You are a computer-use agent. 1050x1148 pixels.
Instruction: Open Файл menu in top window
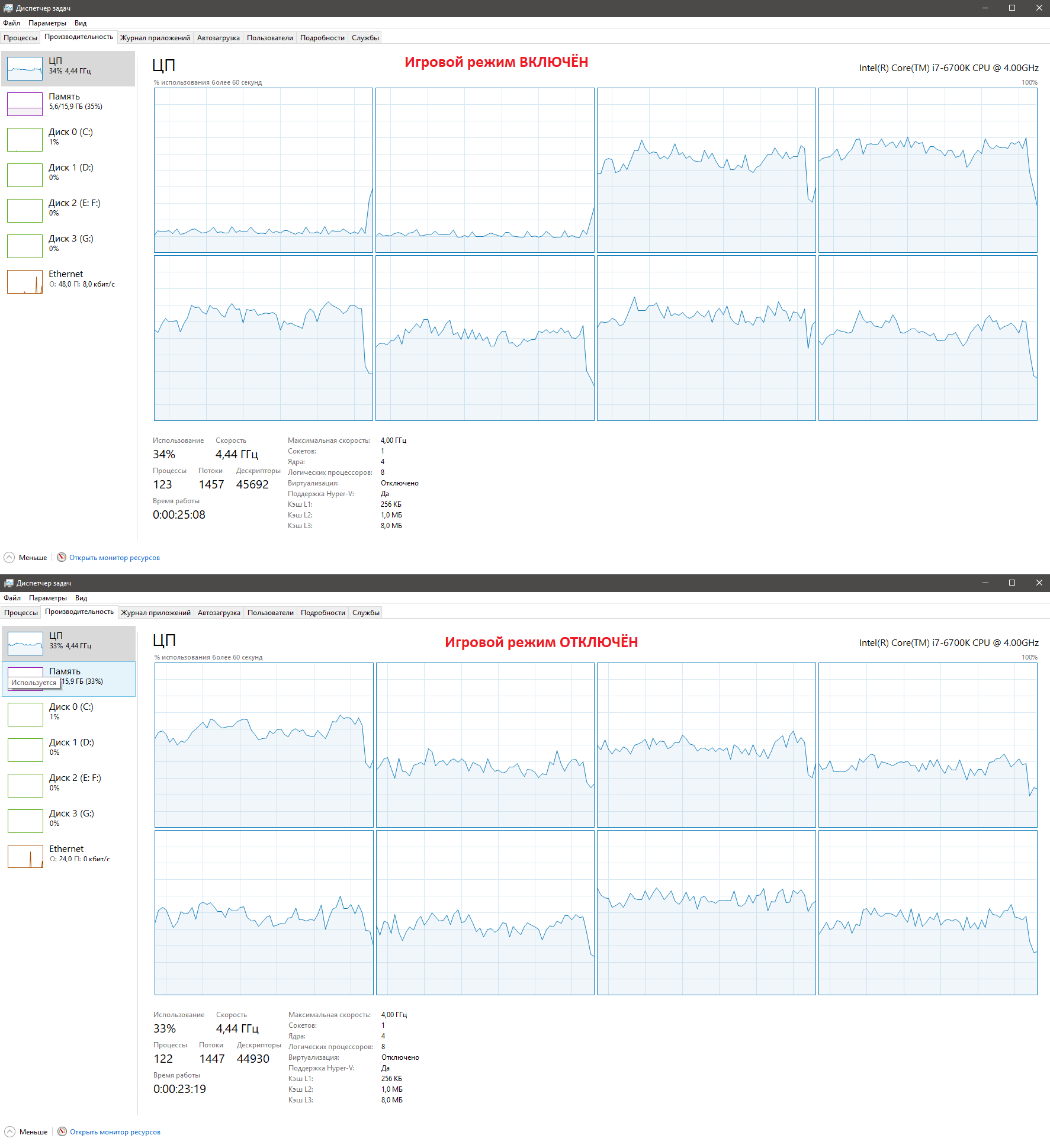coord(12,23)
